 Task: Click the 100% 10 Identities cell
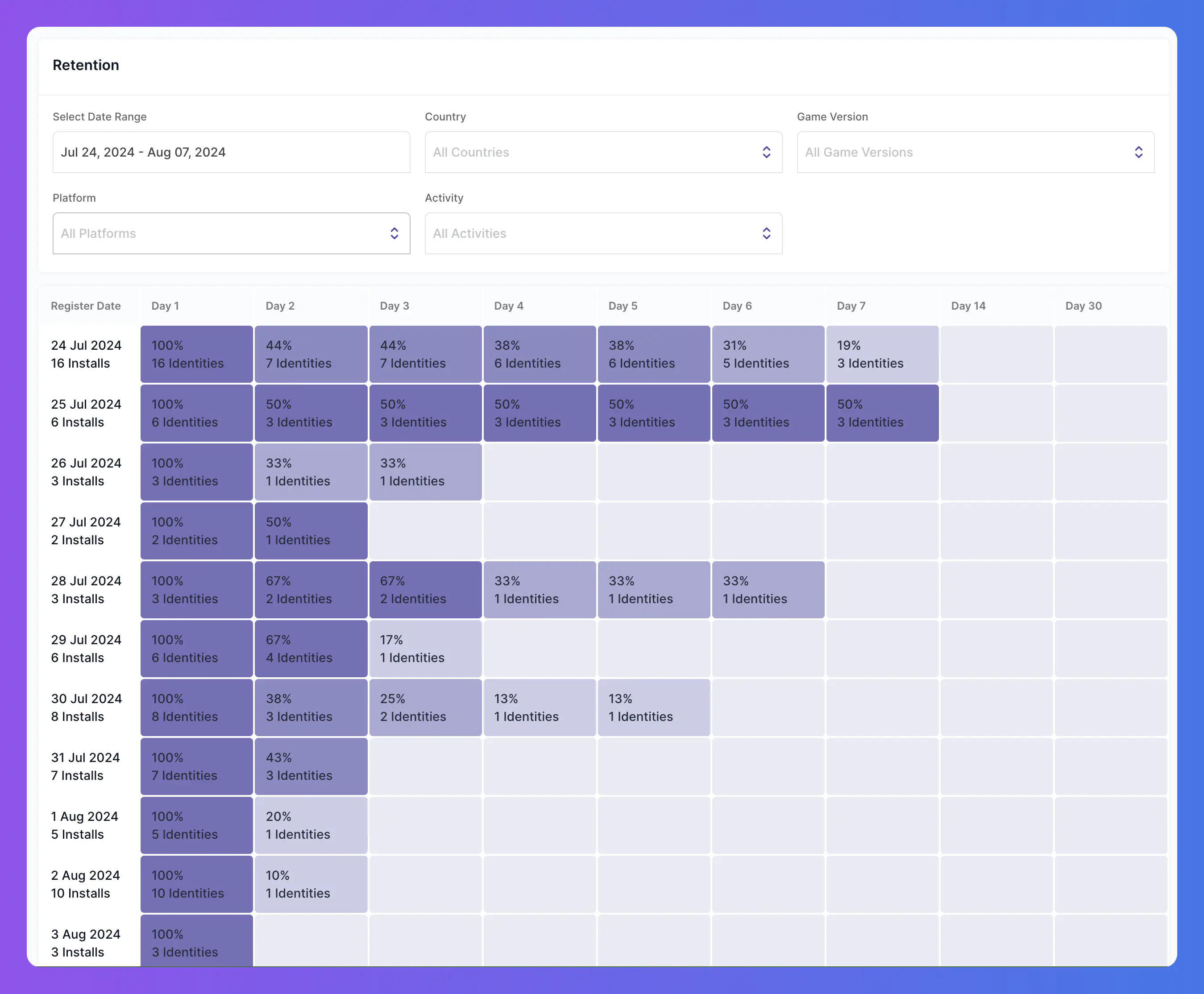pos(196,885)
